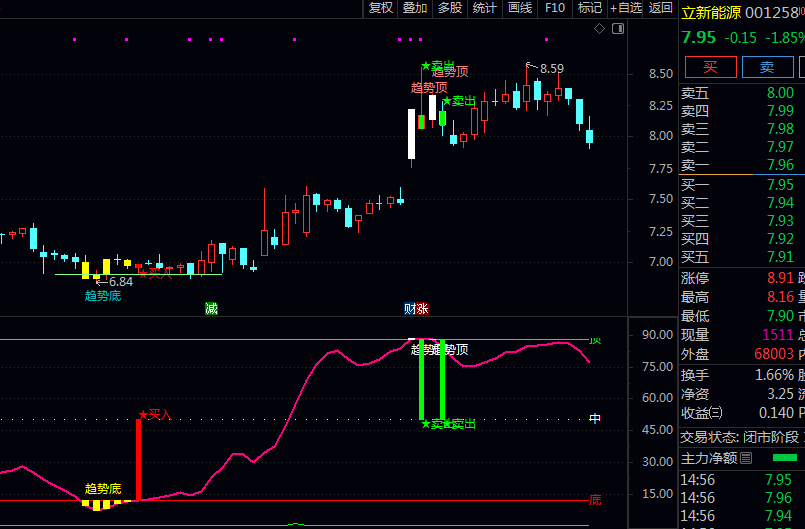Click the blue 卖 sell button
Viewport: 805px width, 529px height.
point(767,67)
